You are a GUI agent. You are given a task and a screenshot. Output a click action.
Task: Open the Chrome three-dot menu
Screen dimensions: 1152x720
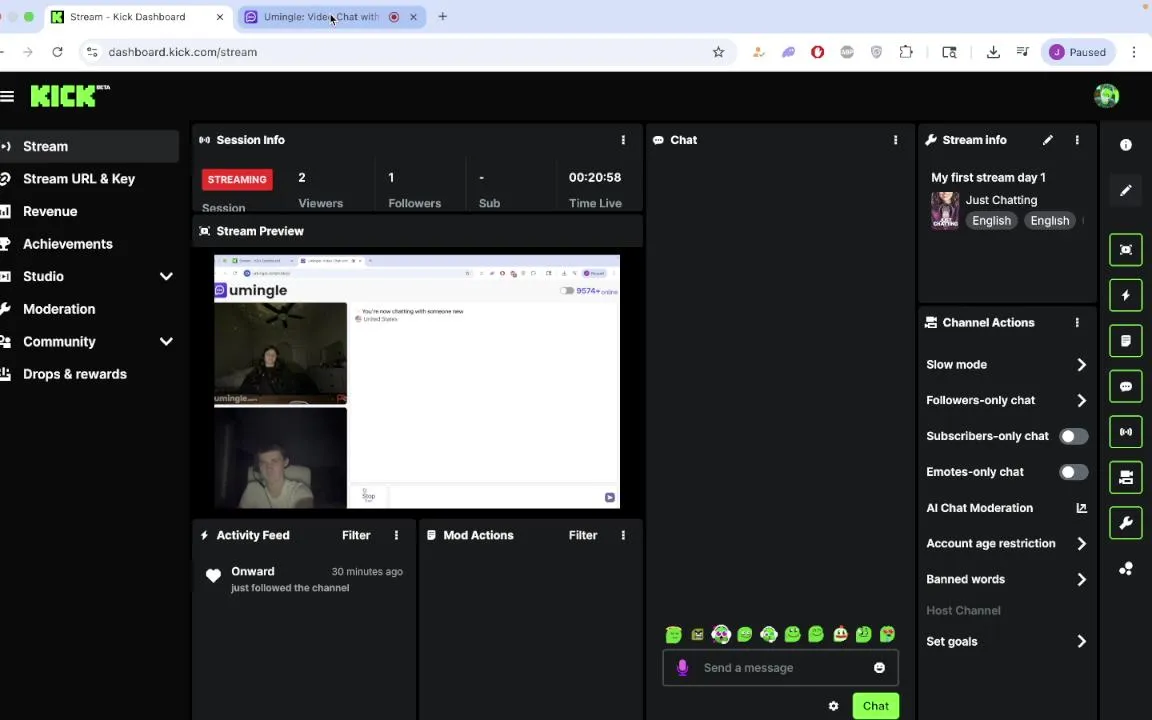pyautogui.click(x=1134, y=52)
